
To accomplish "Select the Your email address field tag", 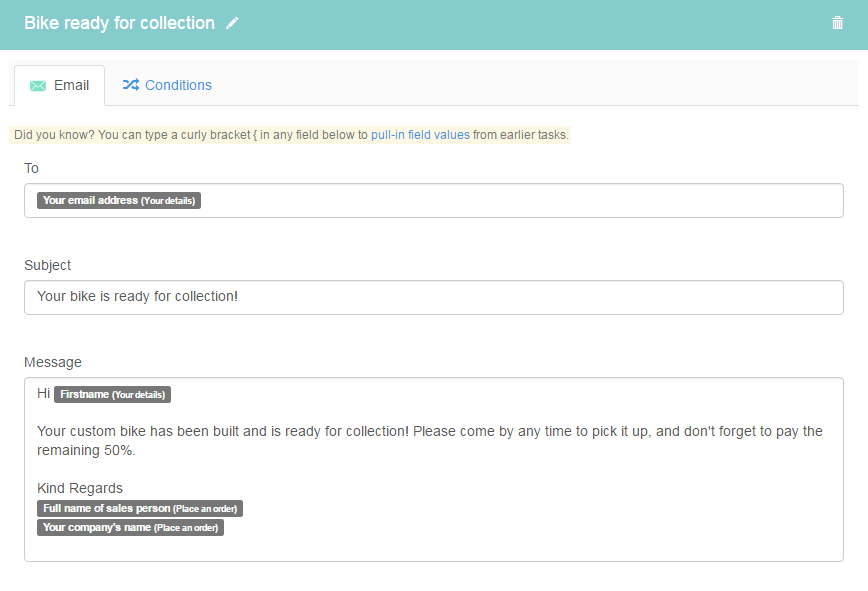I will click(119, 200).
